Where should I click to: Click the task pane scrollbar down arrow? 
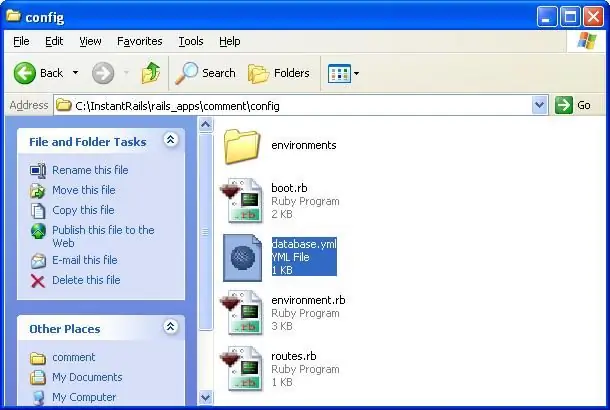tap(206, 398)
